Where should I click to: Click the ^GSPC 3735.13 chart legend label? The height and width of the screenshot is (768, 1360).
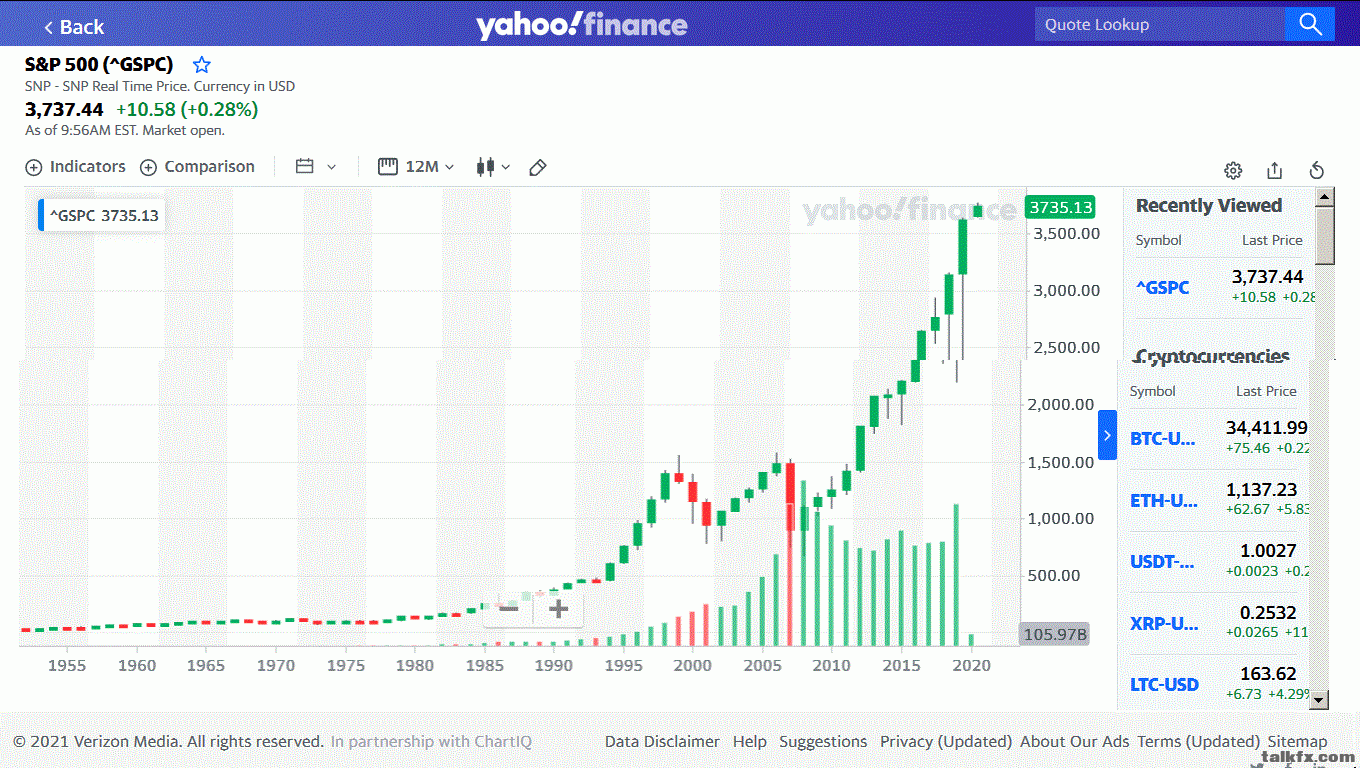(103, 215)
